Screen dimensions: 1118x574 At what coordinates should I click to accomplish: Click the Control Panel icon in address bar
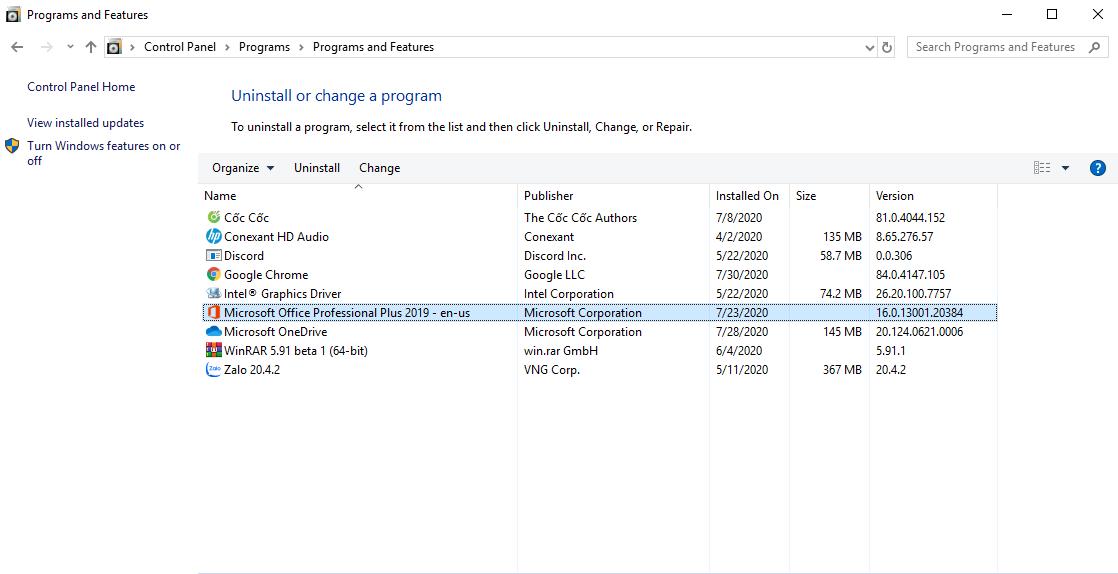pos(113,47)
